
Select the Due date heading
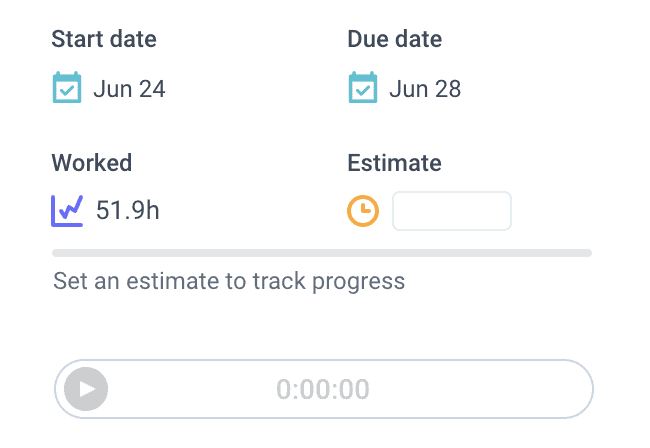pyautogui.click(x=395, y=39)
